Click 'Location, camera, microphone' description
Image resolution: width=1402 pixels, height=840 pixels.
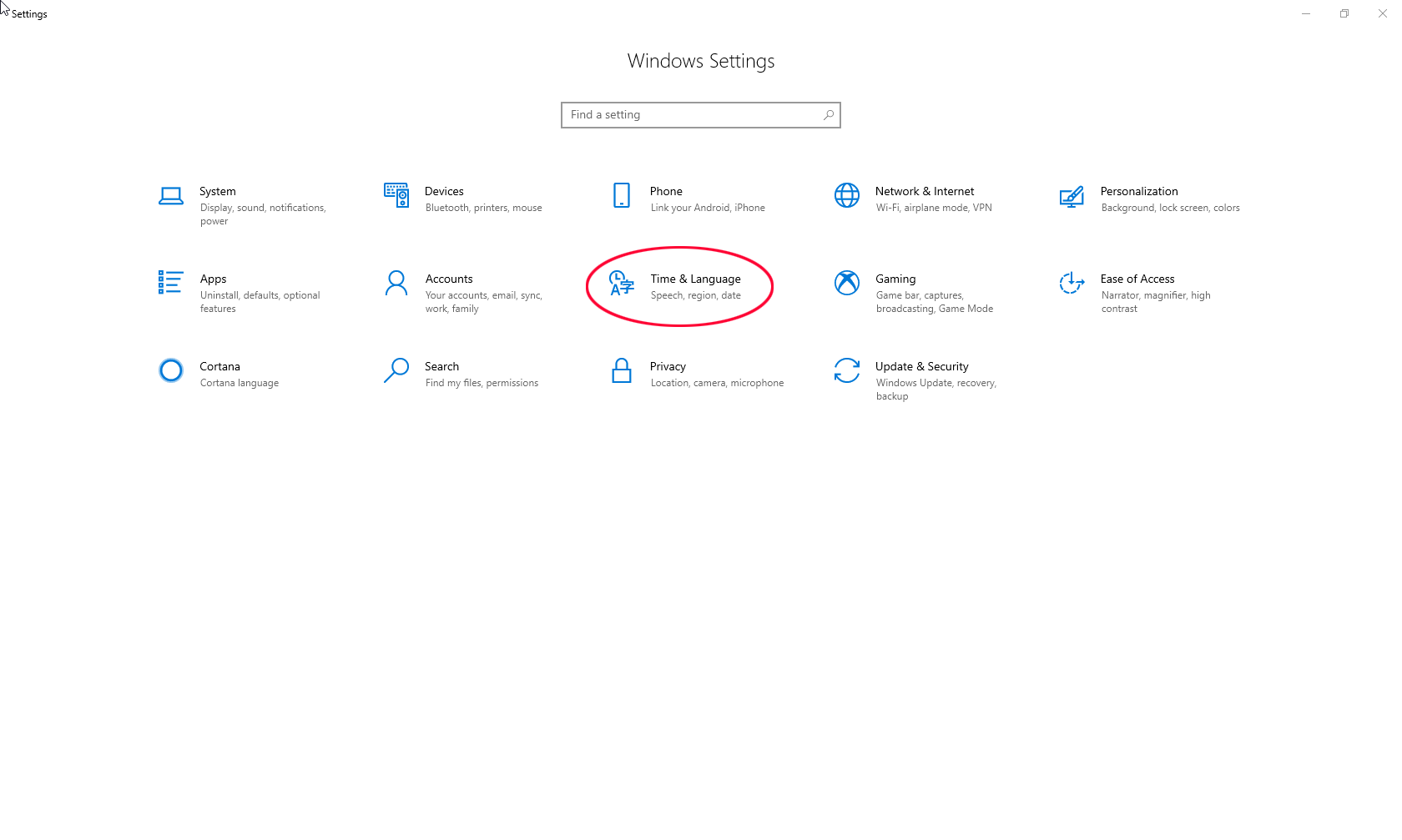click(x=717, y=383)
